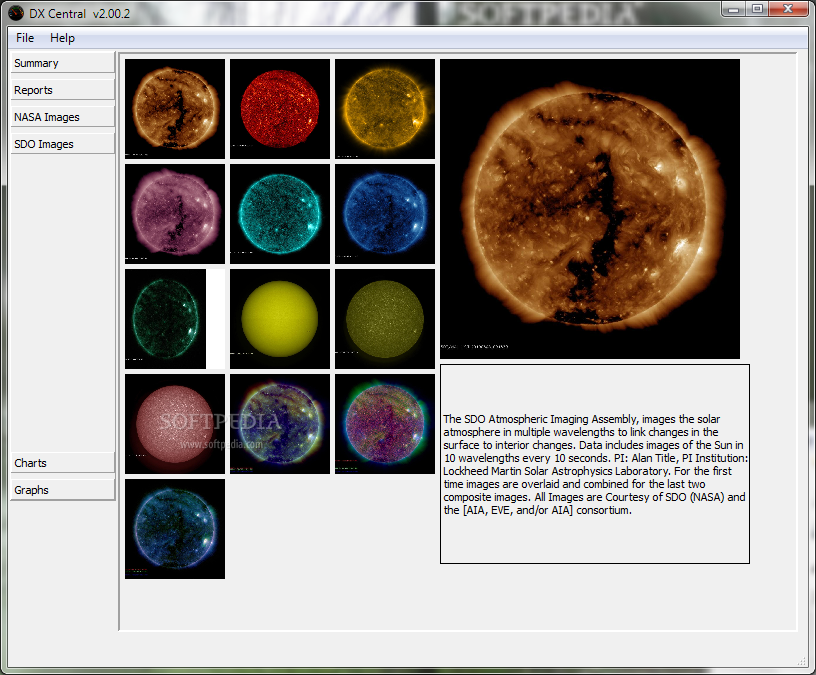Viewport: 816px width, 675px height.
Task: Click the DX Central title bar icon
Action: [x=16, y=13]
